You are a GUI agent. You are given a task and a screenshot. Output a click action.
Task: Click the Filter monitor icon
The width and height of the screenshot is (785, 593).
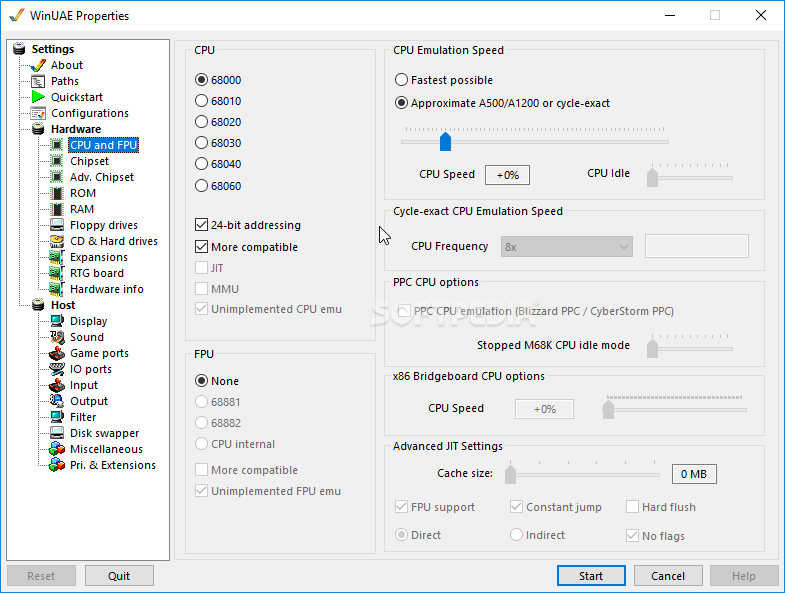coord(57,417)
